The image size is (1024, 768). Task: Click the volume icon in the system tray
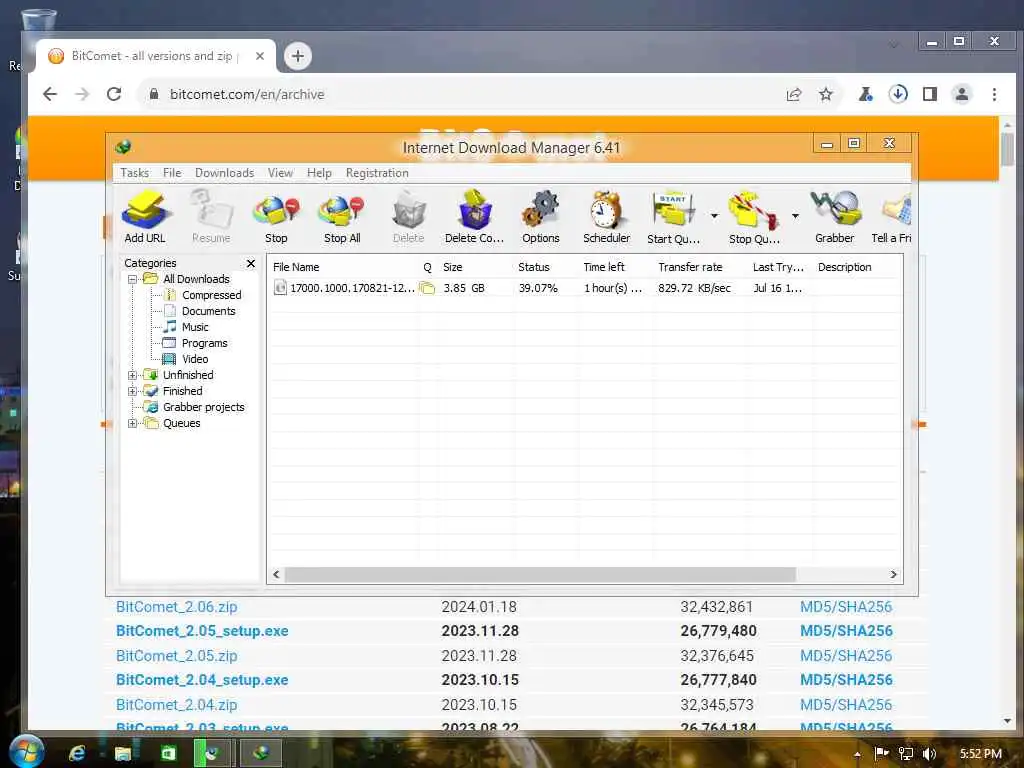click(x=930, y=754)
